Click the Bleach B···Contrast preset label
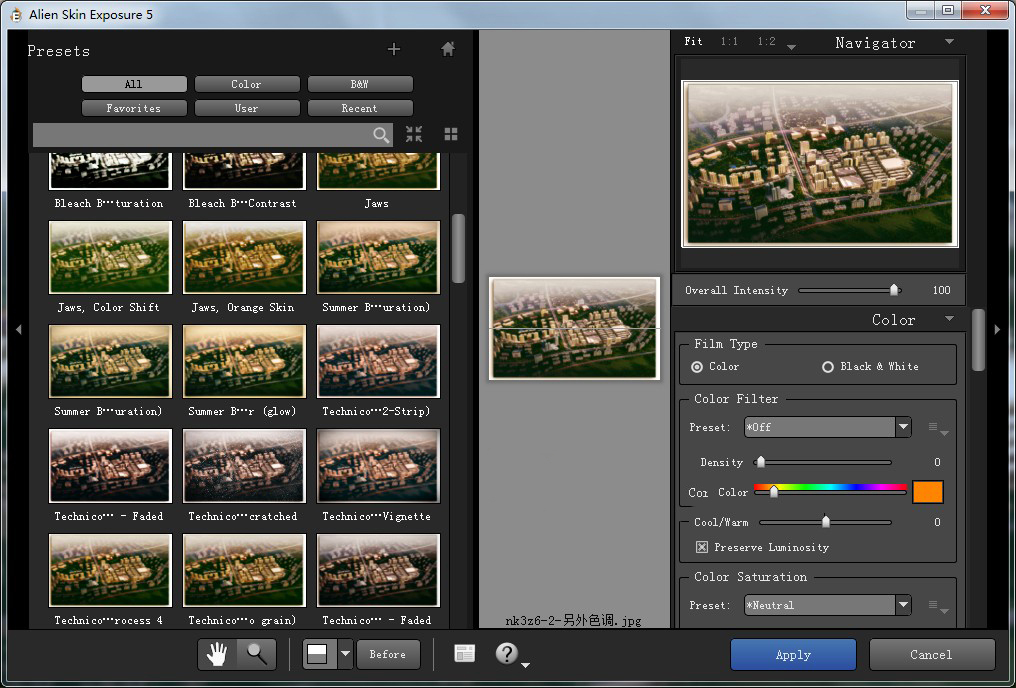This screenshot has width=1016, height=688. [242, 203]
